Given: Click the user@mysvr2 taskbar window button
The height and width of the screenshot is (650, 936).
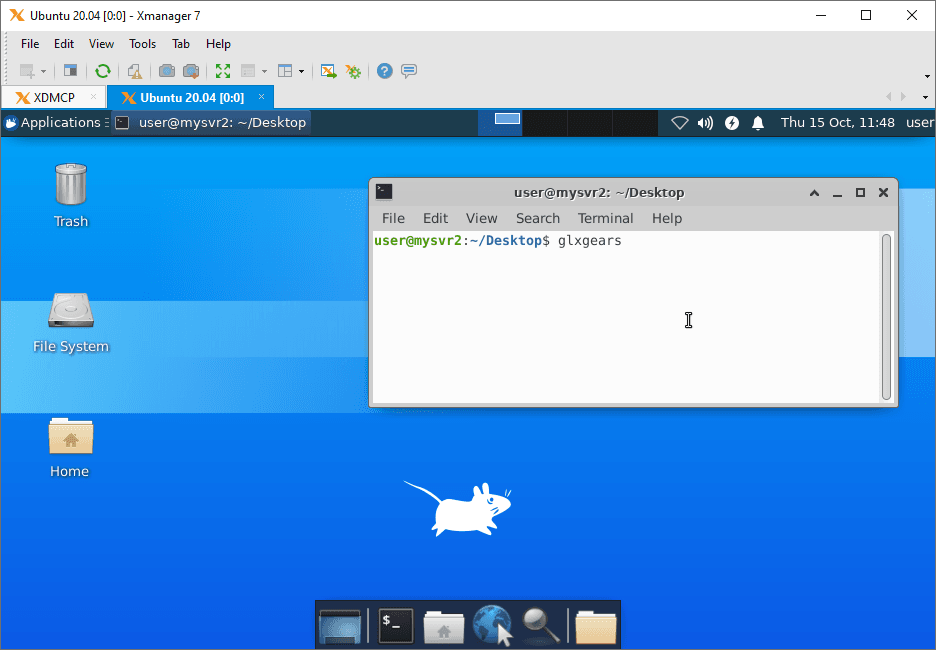Looking at the screenshot, I should point(211,122).
